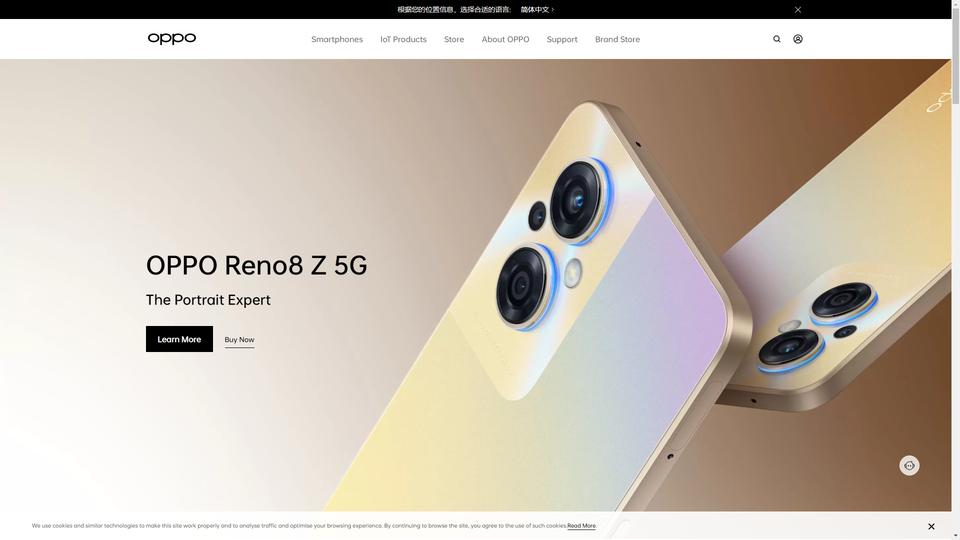The height and width of the screenshot is (540, 960).
Task: Follow the Buy Now link
Action: (239, 340)
